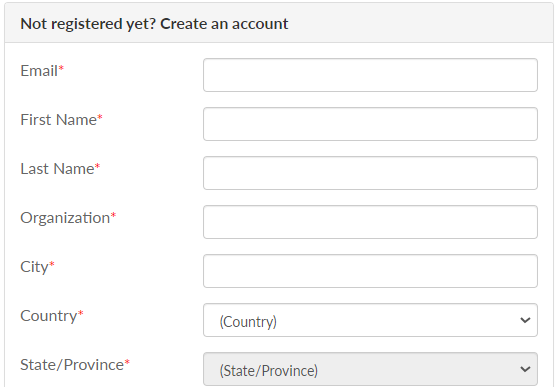
Task: Click the Last Name label text
Action: [x=58, y=169]
